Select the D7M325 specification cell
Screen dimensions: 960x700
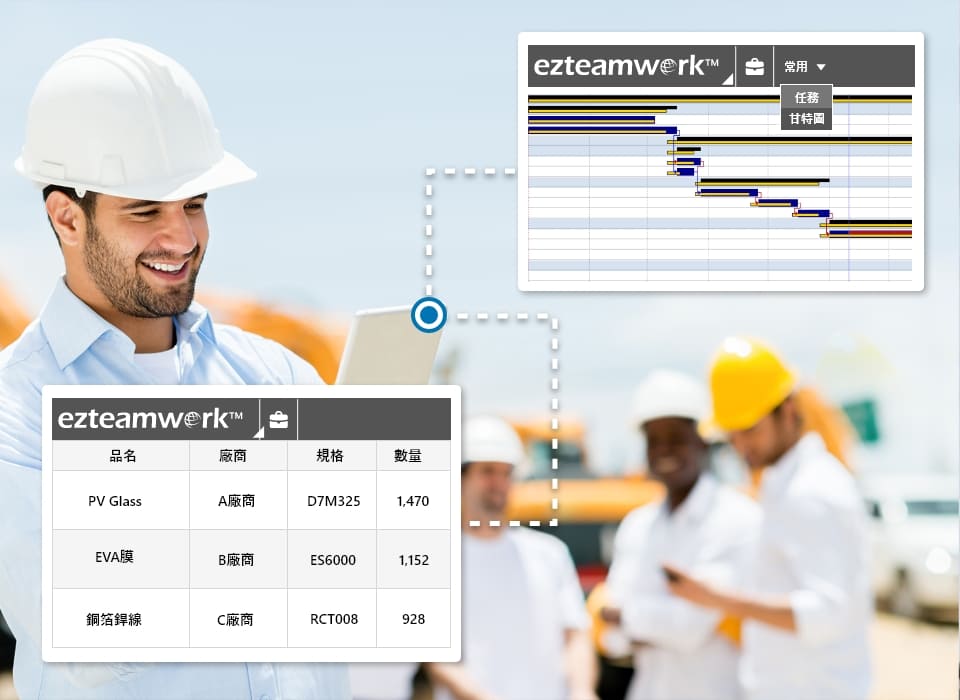[x=331, y=500]
